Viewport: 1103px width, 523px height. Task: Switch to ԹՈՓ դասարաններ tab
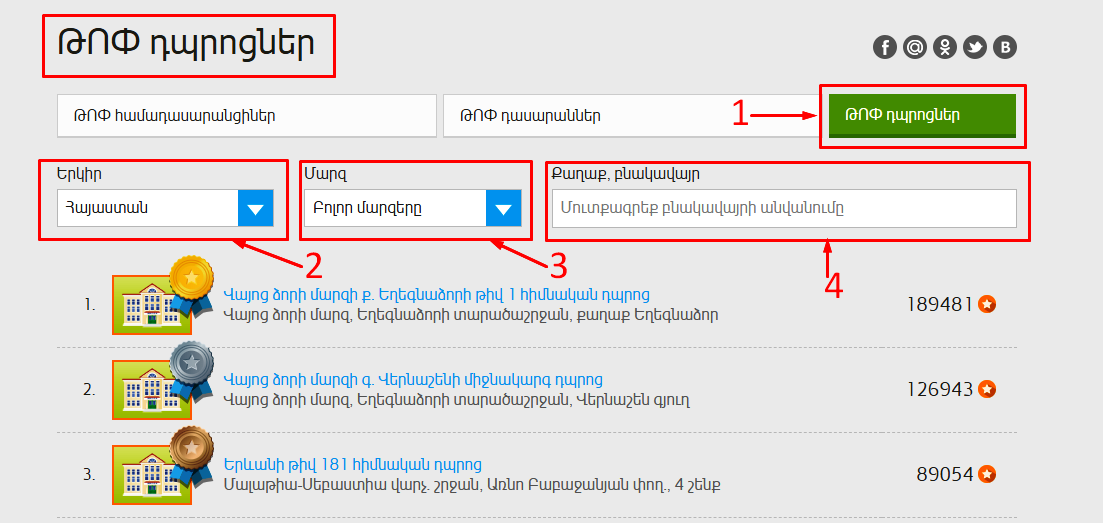(x=630, y=116)
